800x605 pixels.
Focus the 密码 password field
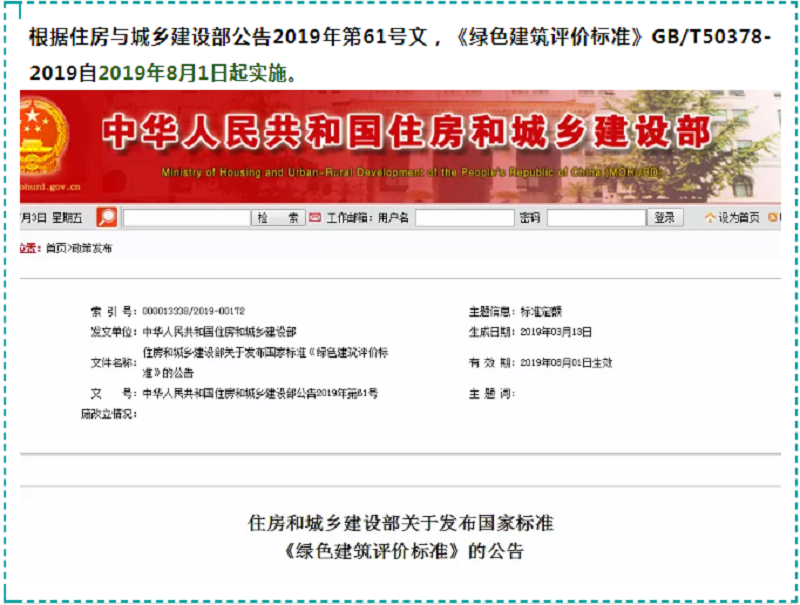596,218
